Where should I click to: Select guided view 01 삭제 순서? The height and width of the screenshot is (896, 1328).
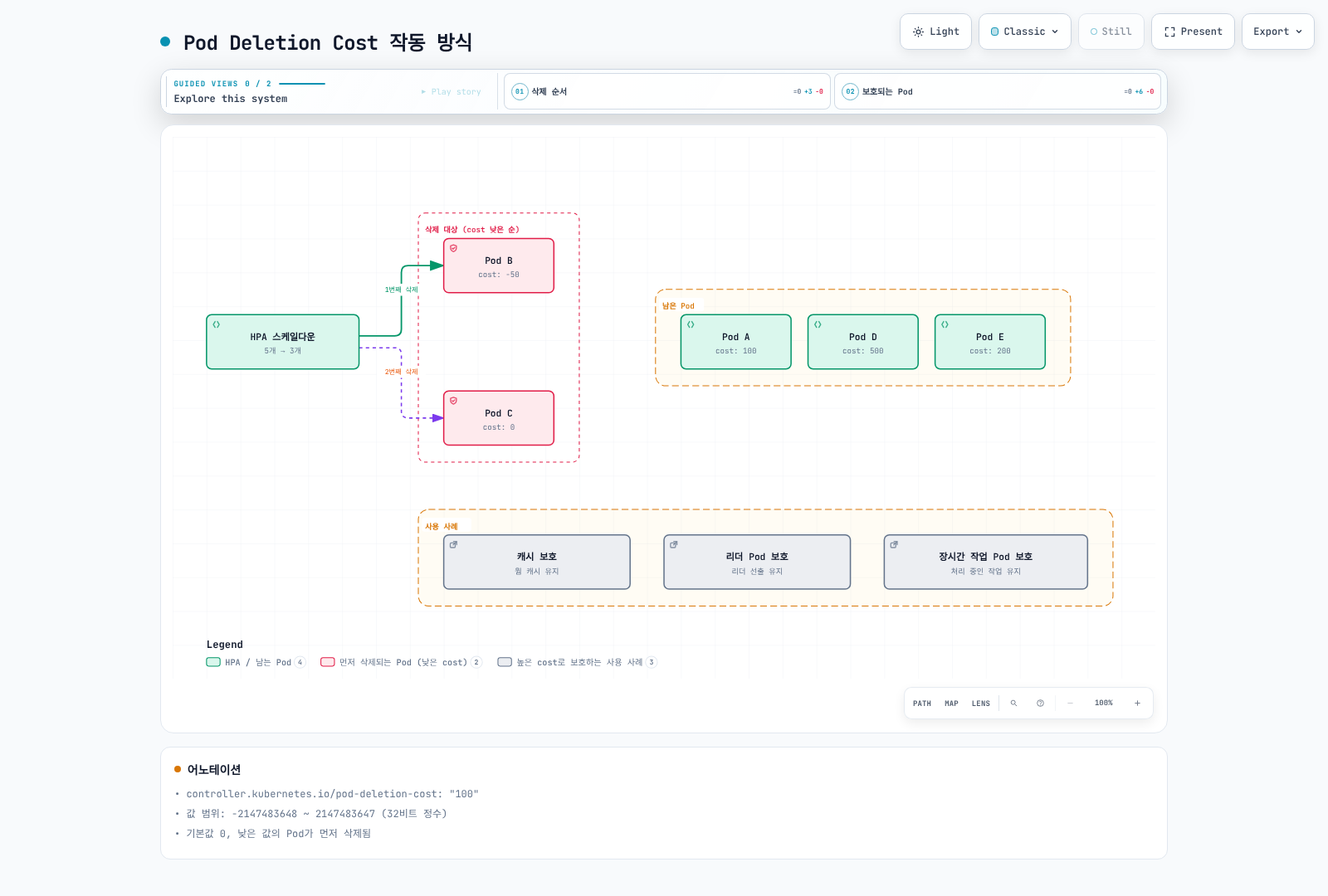click(x=666, y=91)
